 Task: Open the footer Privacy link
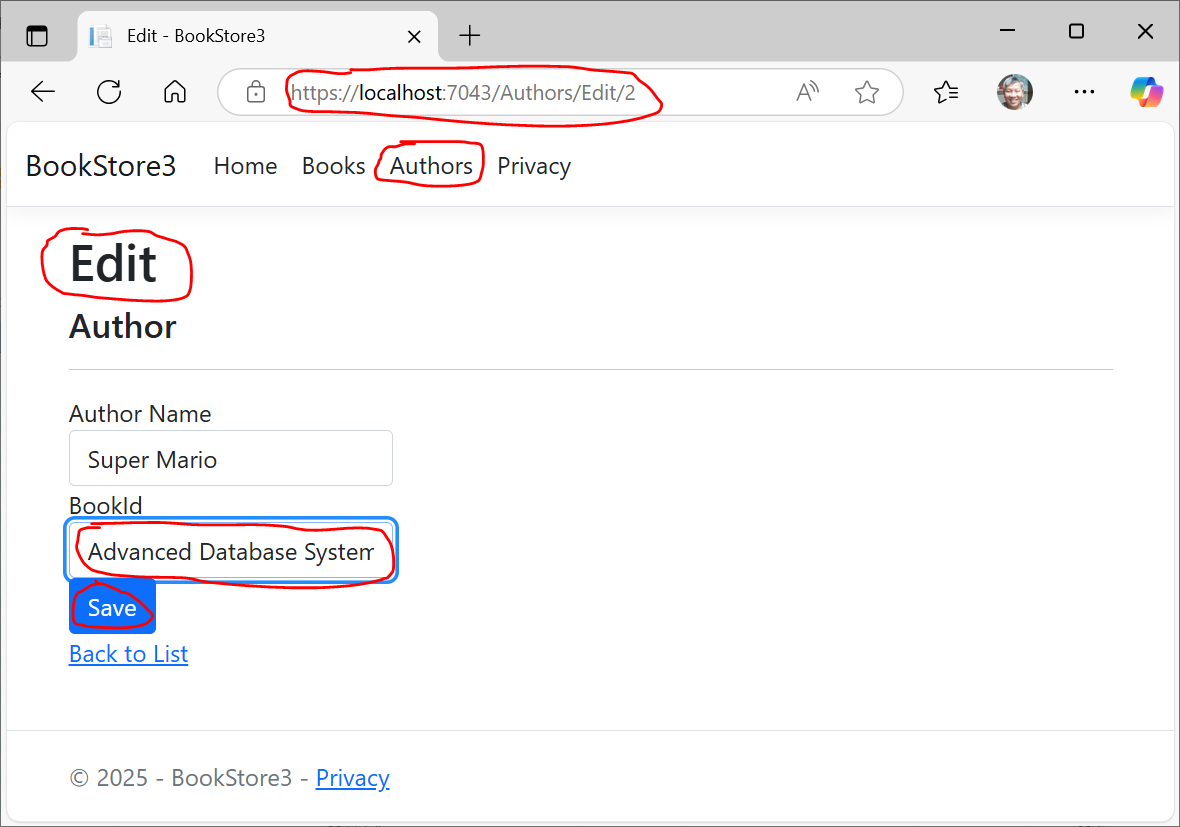353,777
